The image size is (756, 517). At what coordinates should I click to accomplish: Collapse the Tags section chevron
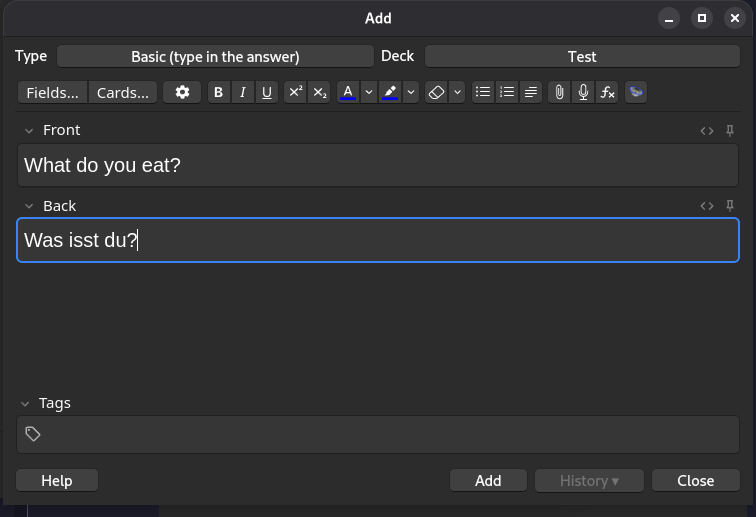click(x=25, y=404)
